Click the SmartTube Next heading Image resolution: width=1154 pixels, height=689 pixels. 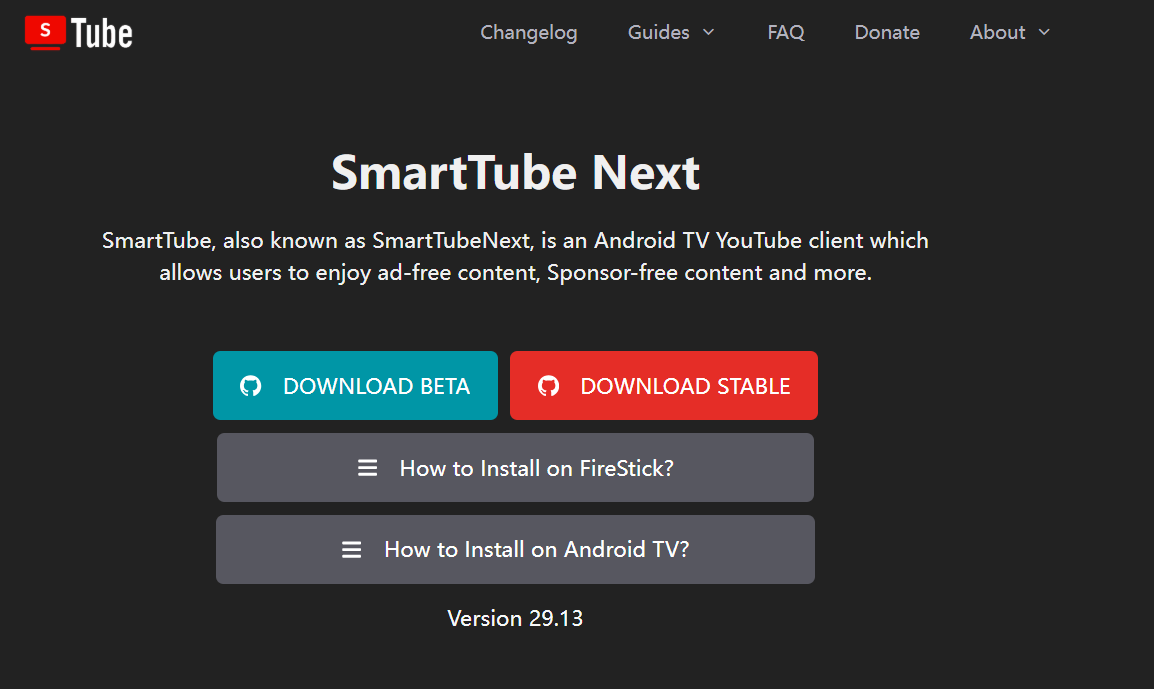pyautogui.click(x=515, y=172)
